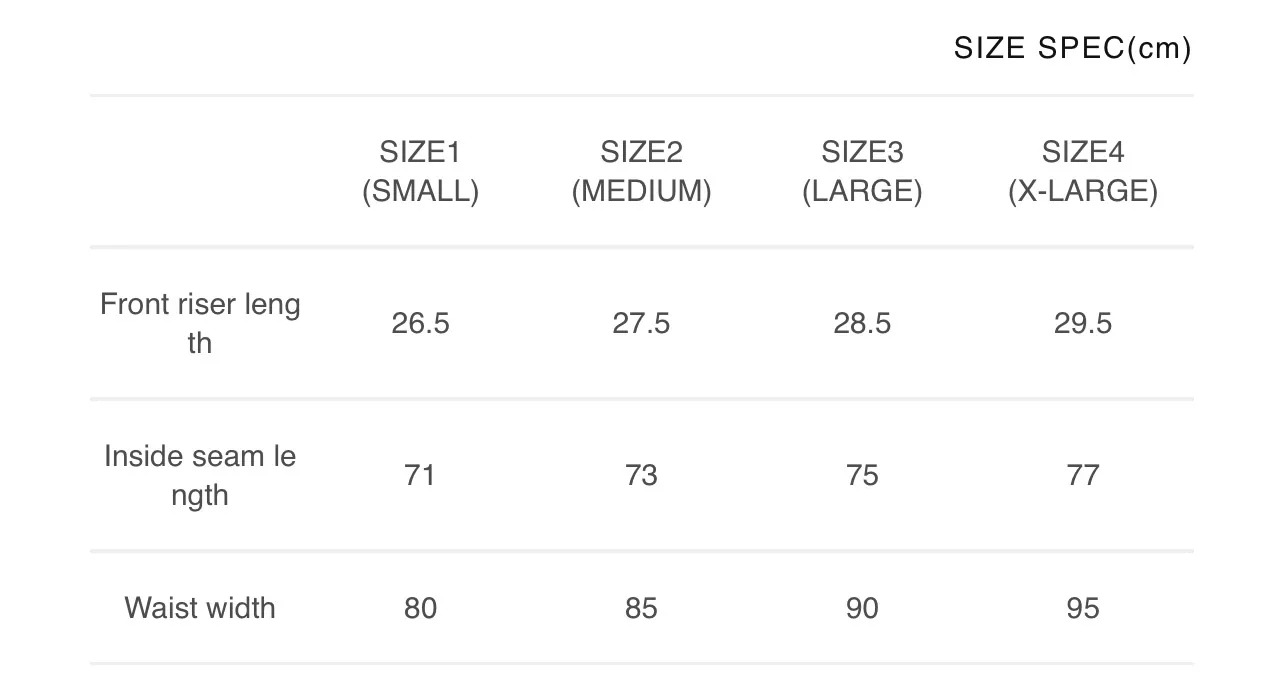
Task: Click the 26.5 front riser value
Action: pyautogui.click(x=420, y=324)
